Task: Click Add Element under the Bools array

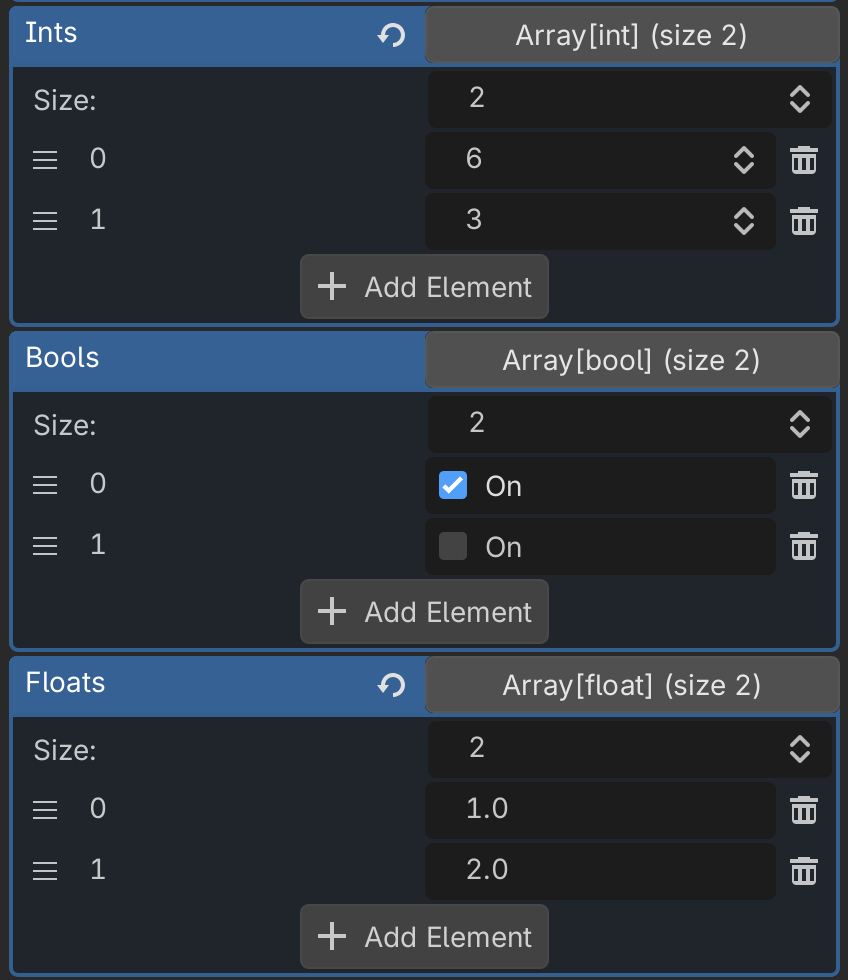Action: (x=424, y=612)
